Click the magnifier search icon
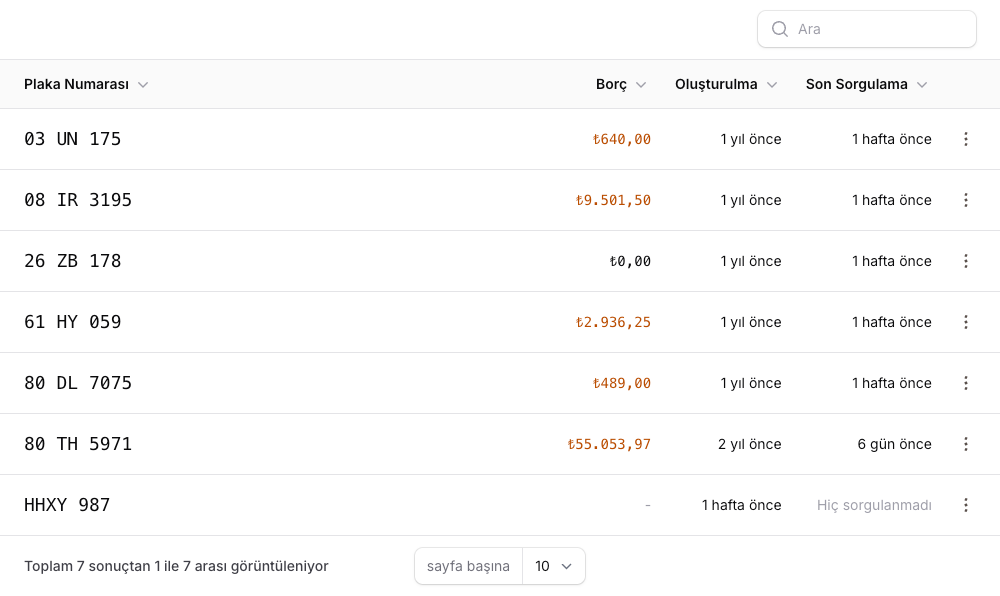 coord(780,29)
